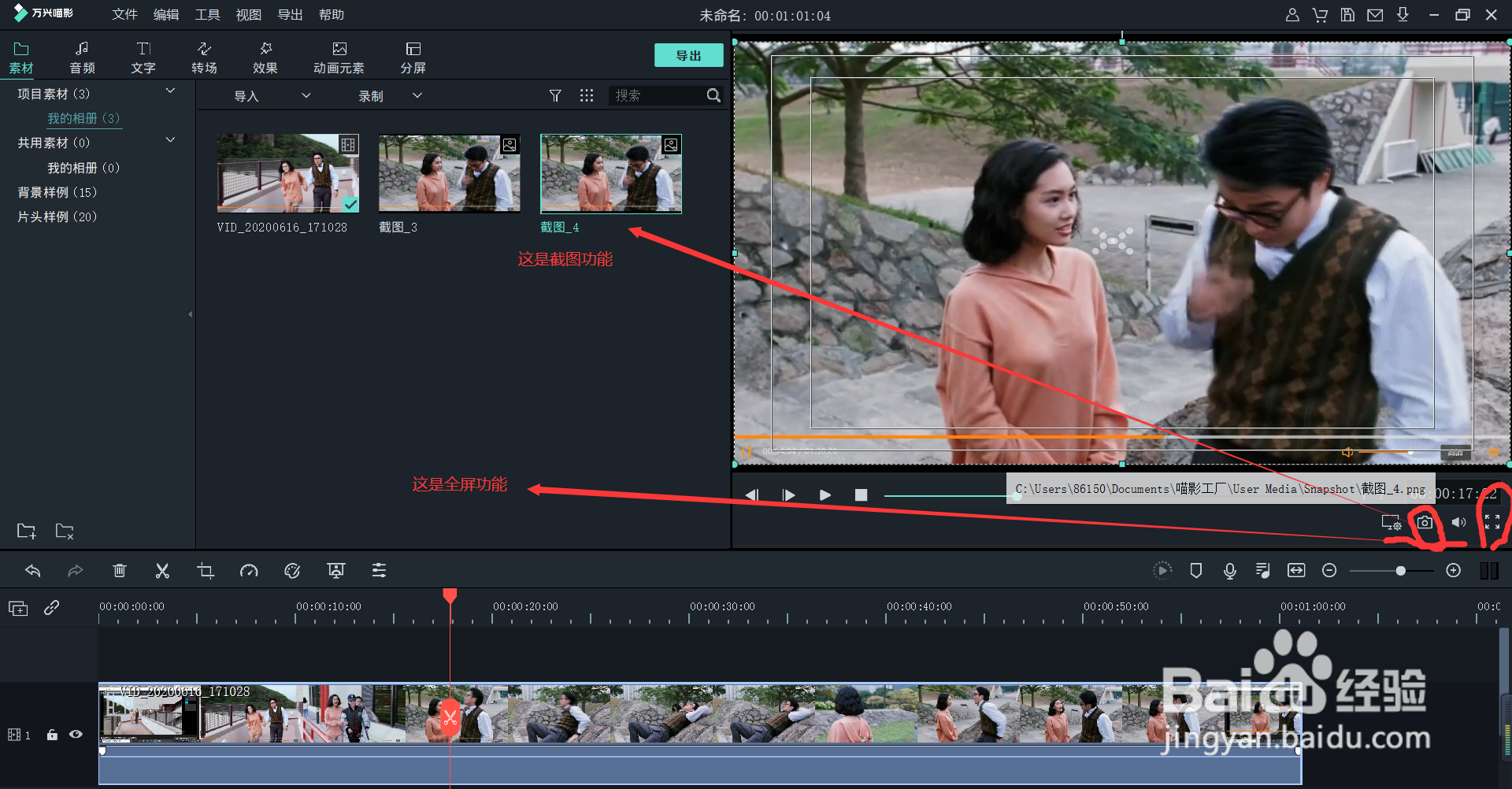Open the 视图 menu
Viewport: 1512px width, 789px height.
point(249,15)
